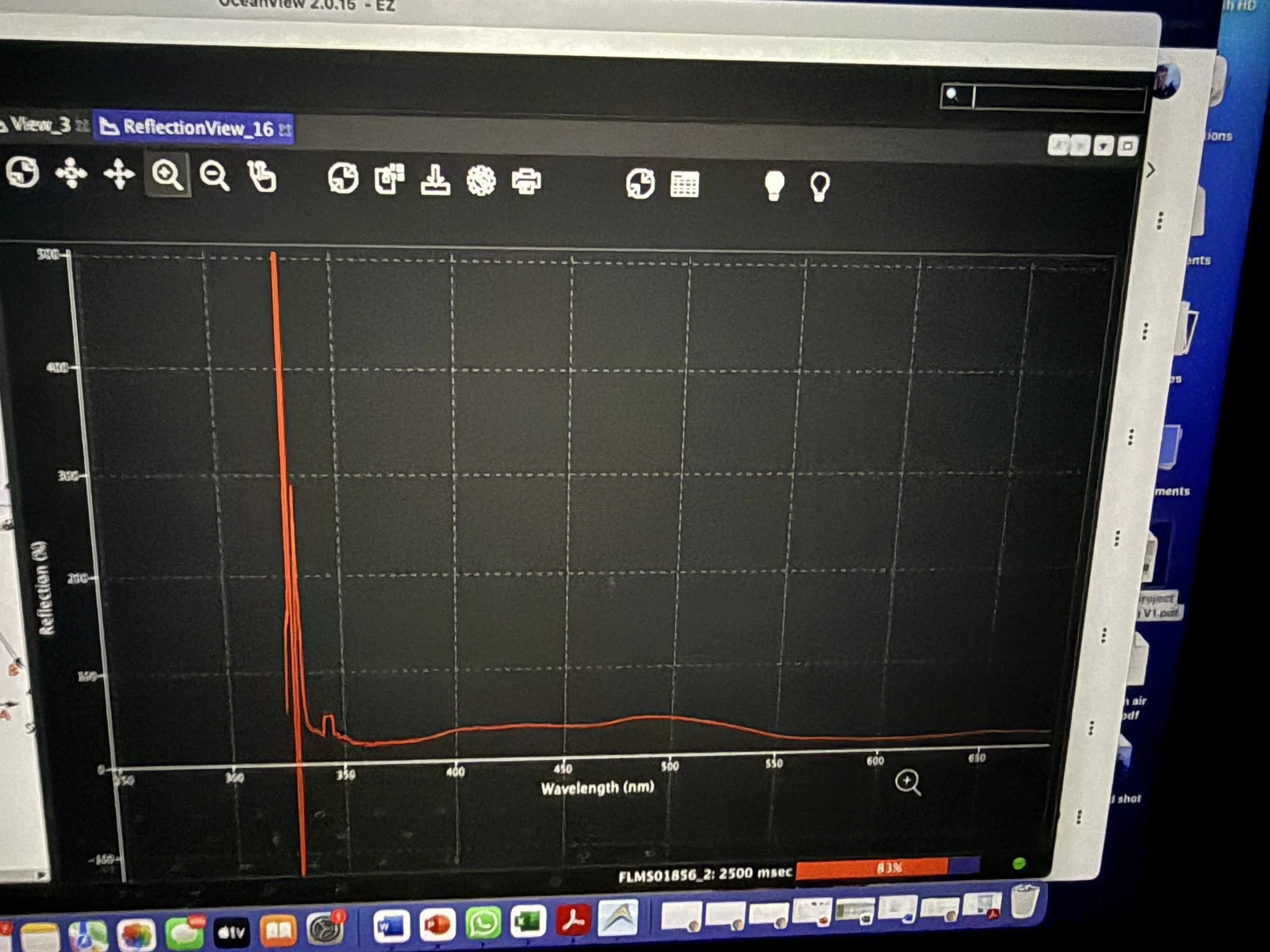Image resolution: width=1270 pixels, height=952 pixels.
Task: Open the data table view icon
Action: [684, 185]
